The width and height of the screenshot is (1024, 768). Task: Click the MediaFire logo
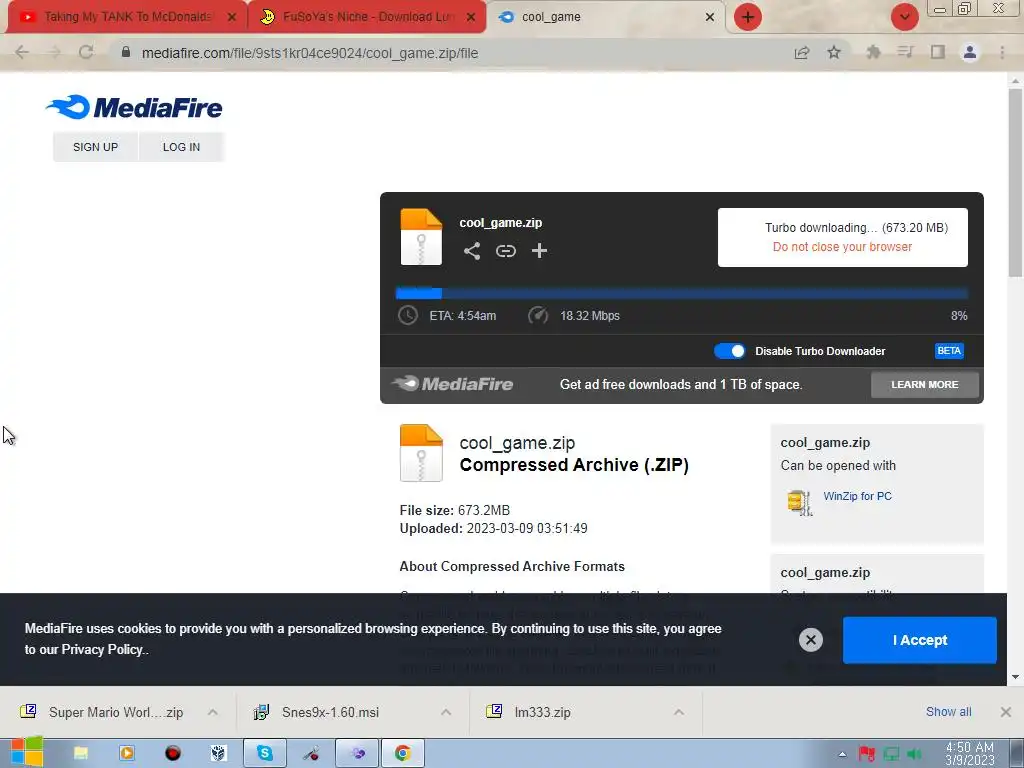point(134,107)
